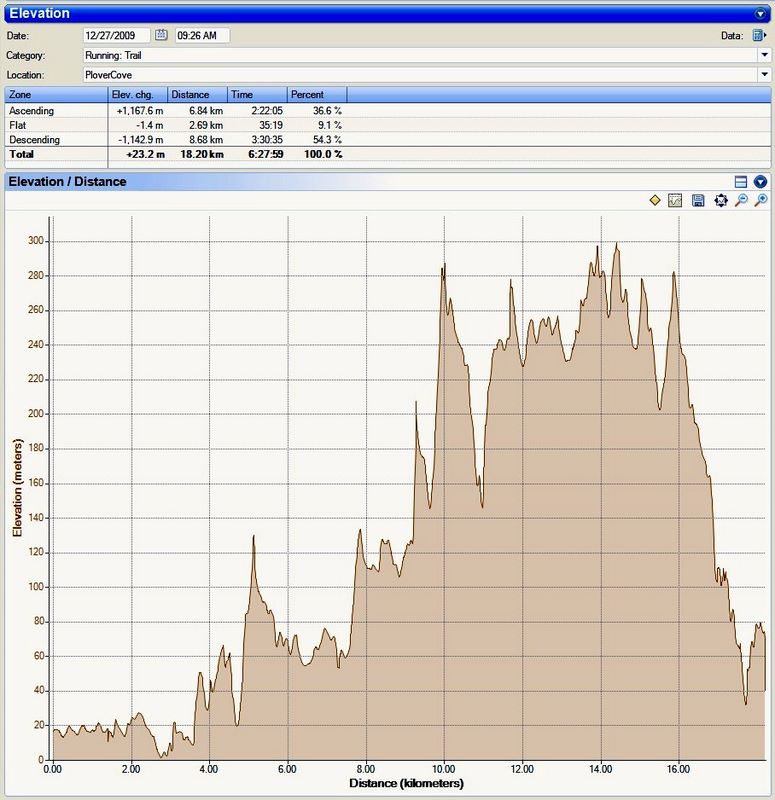Open the chart settings graph icon
The width and height of the screenshot is (775, 800).
coord(676,201)
